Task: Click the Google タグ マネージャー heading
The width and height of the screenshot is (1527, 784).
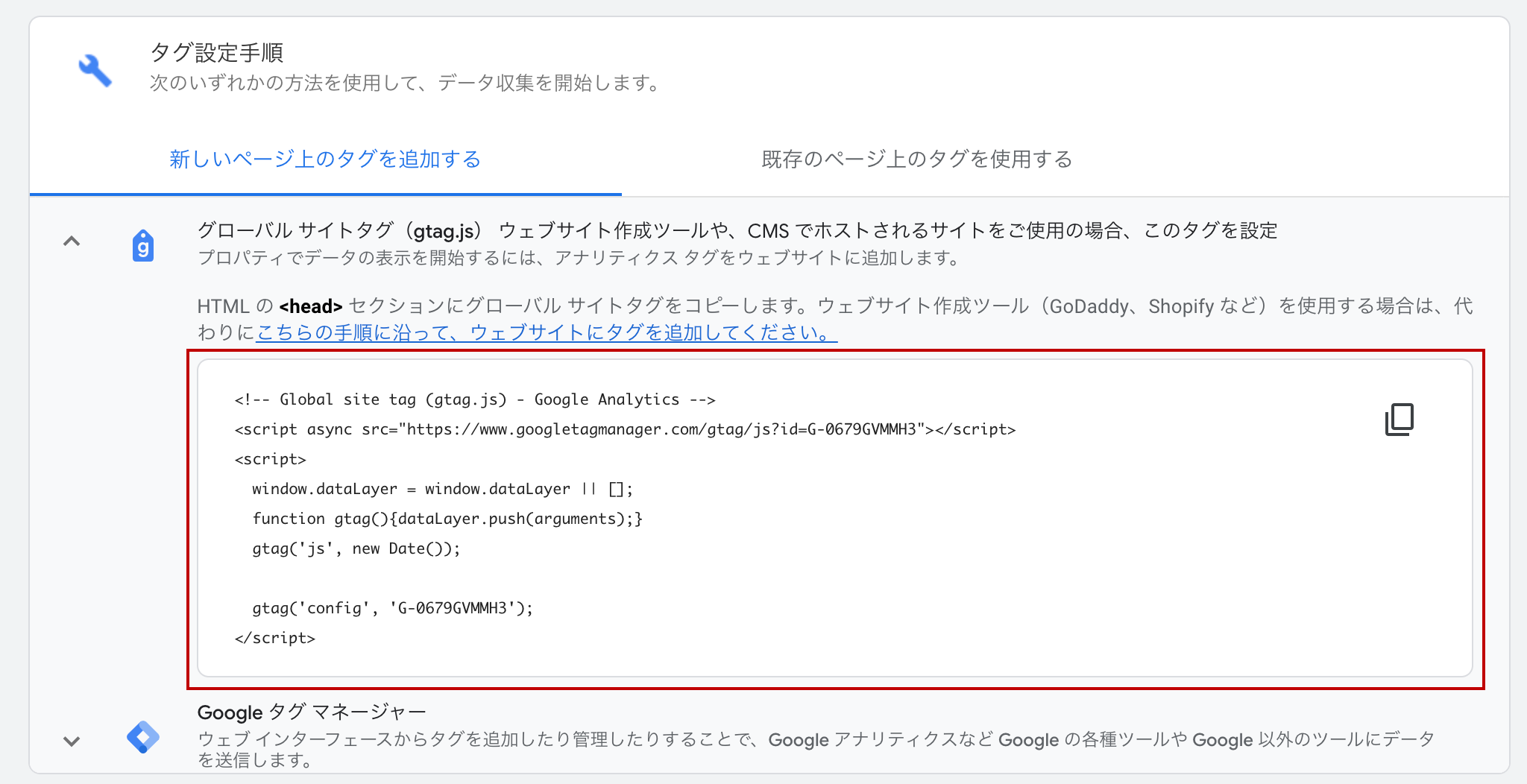Action: 312,712
